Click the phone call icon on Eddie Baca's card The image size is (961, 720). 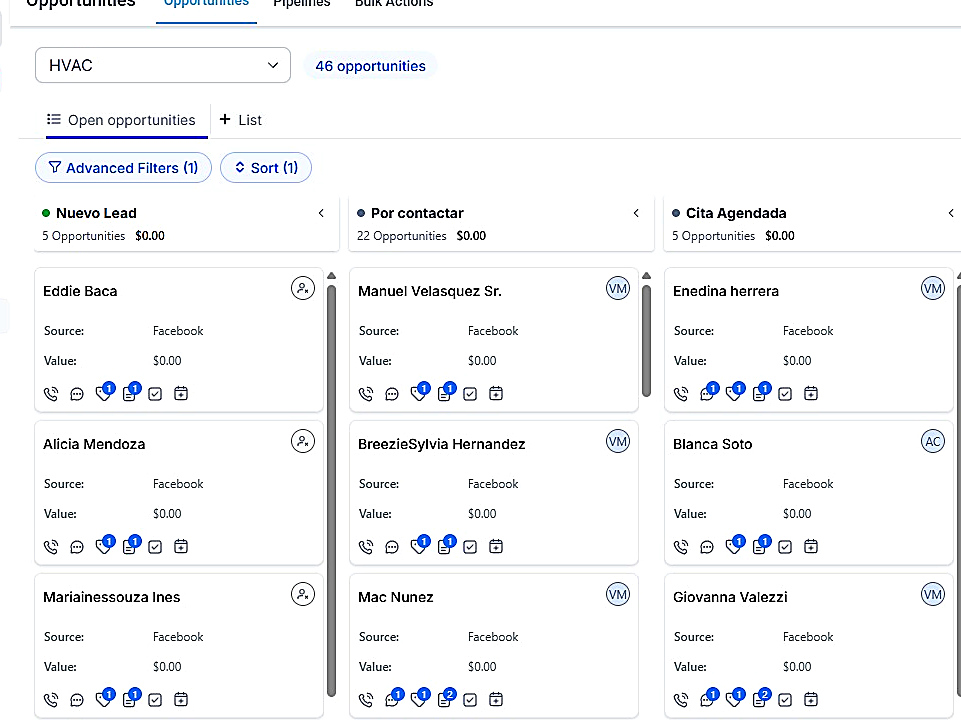tap(51, 394)
